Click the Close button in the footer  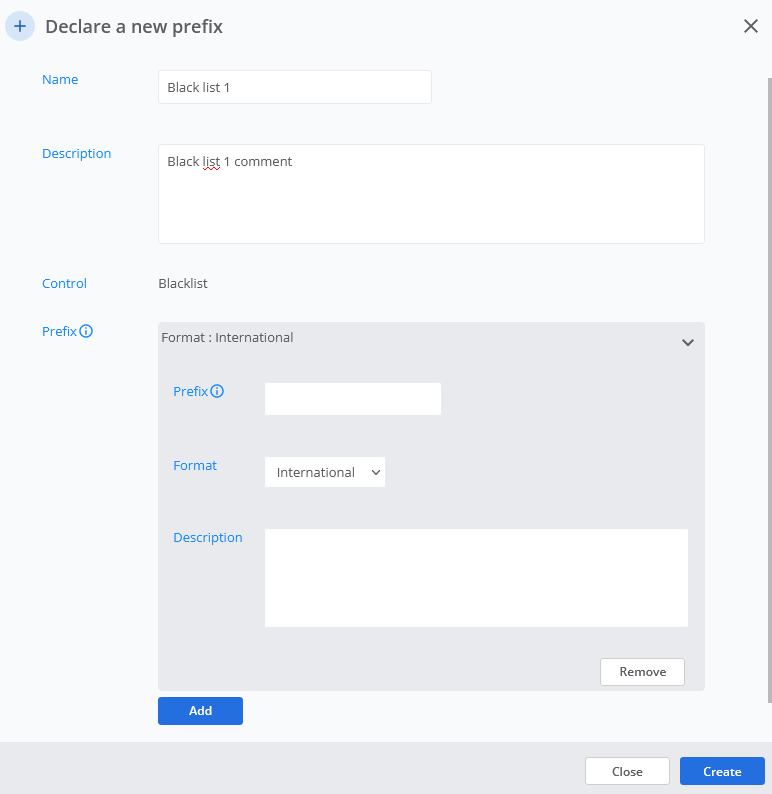pyautogui.click(x=627, y=771)
